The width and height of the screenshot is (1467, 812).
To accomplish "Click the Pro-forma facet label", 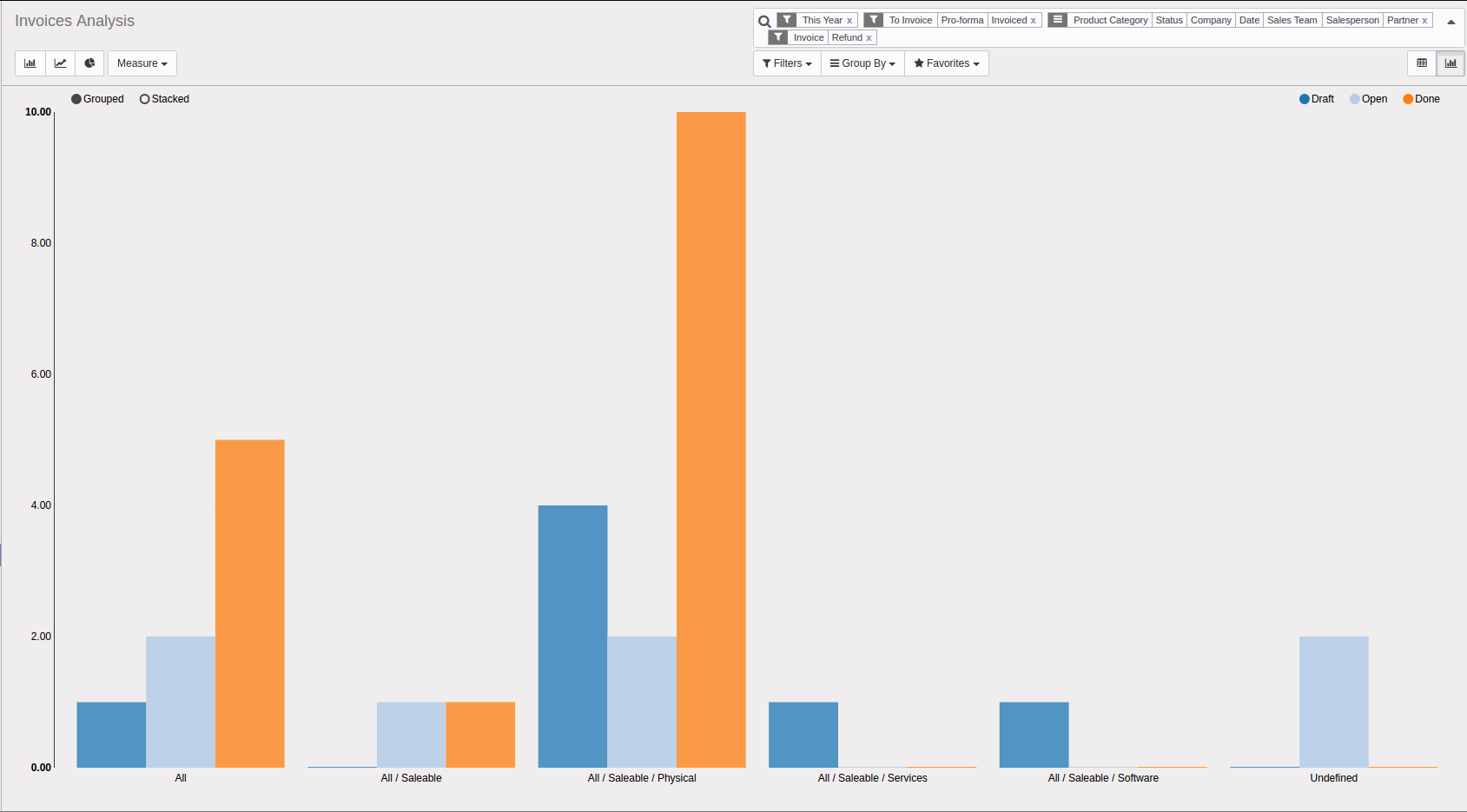I will point(962,20).
